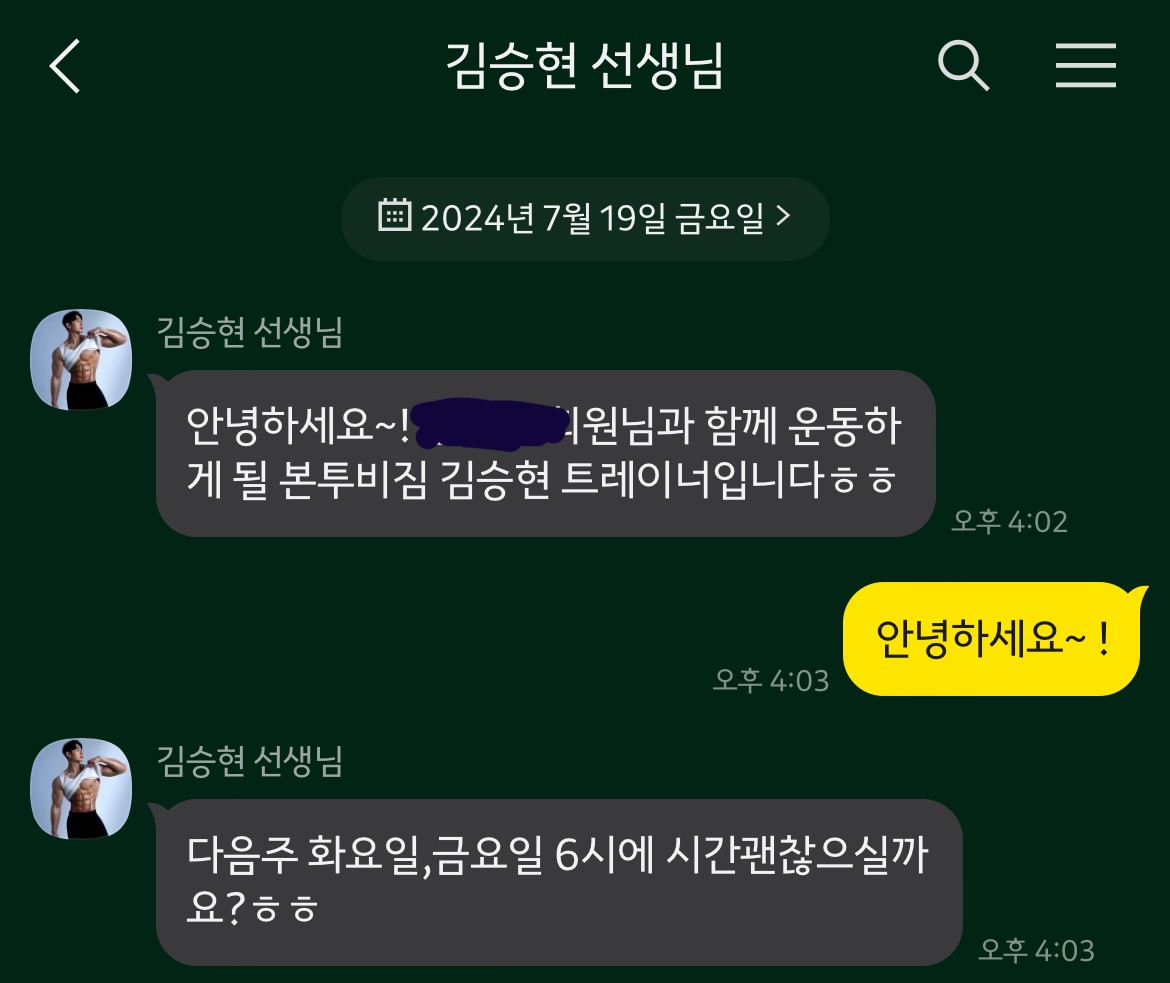Open chat search with magnifier icon

pyautogui.click(x=963, y=66)
